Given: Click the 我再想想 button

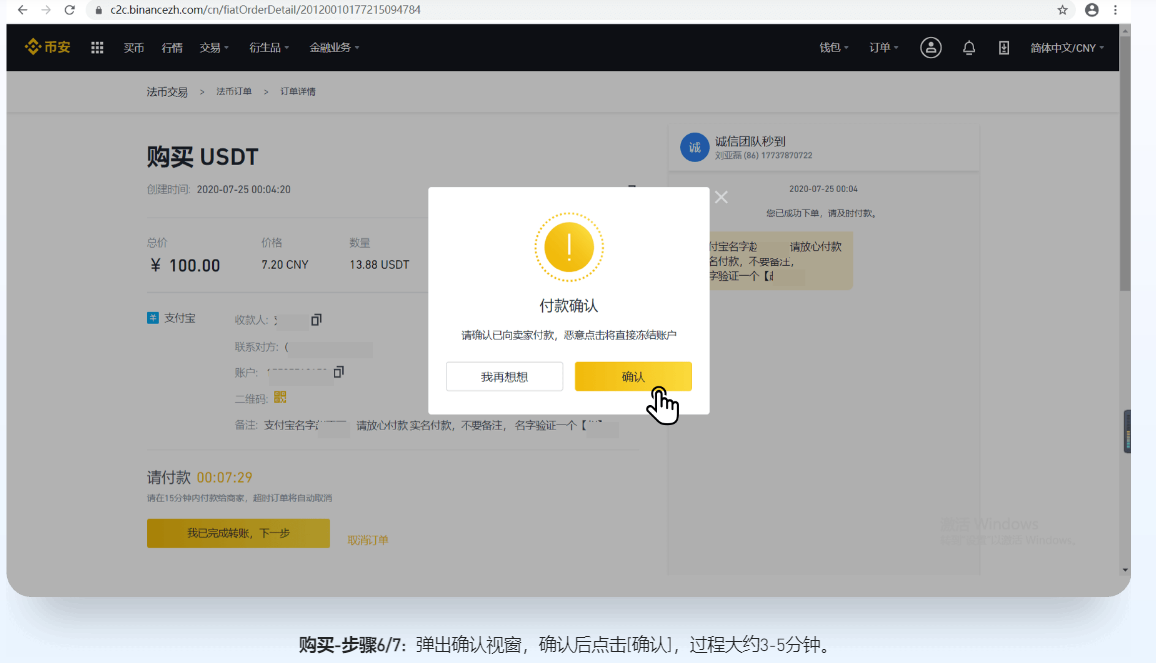Looking at the screenshot, I should coord(504,377).
